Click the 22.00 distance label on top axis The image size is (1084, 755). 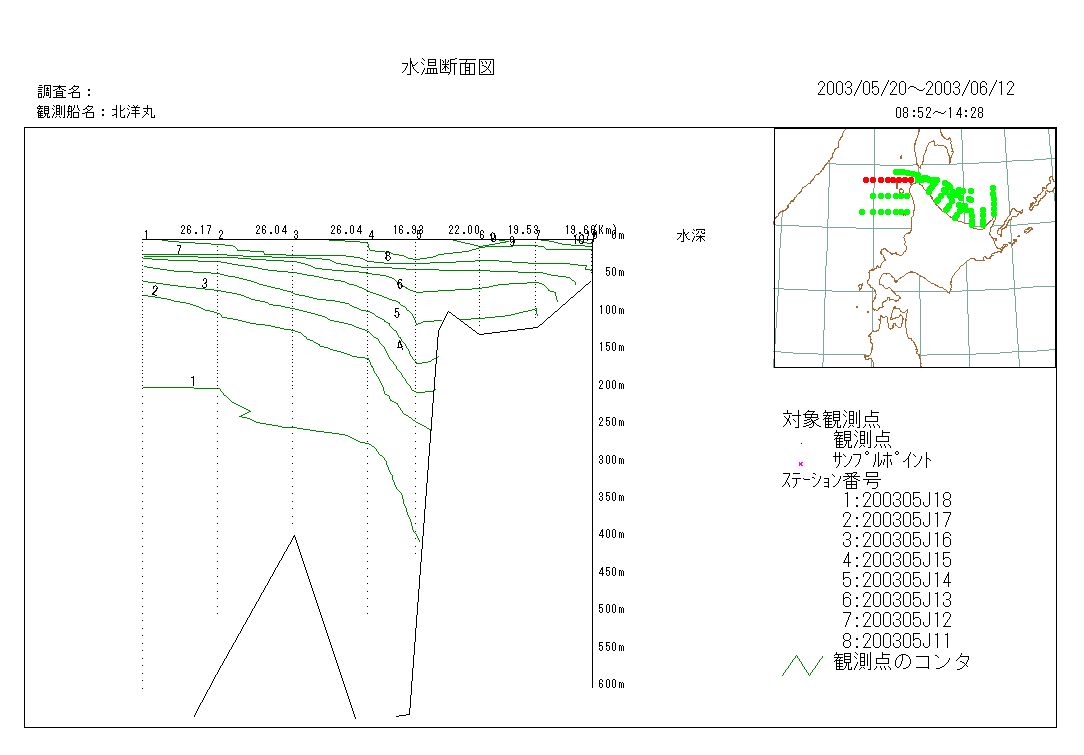click(x=463, y=230)
